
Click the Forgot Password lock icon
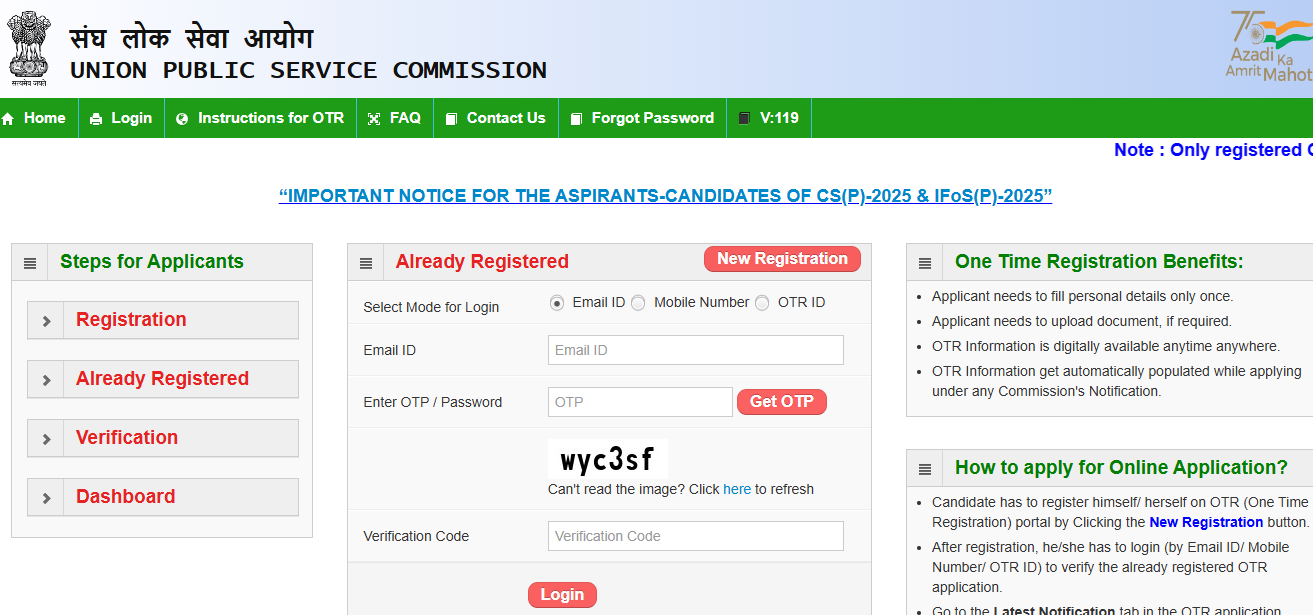(x=575, y=118)
